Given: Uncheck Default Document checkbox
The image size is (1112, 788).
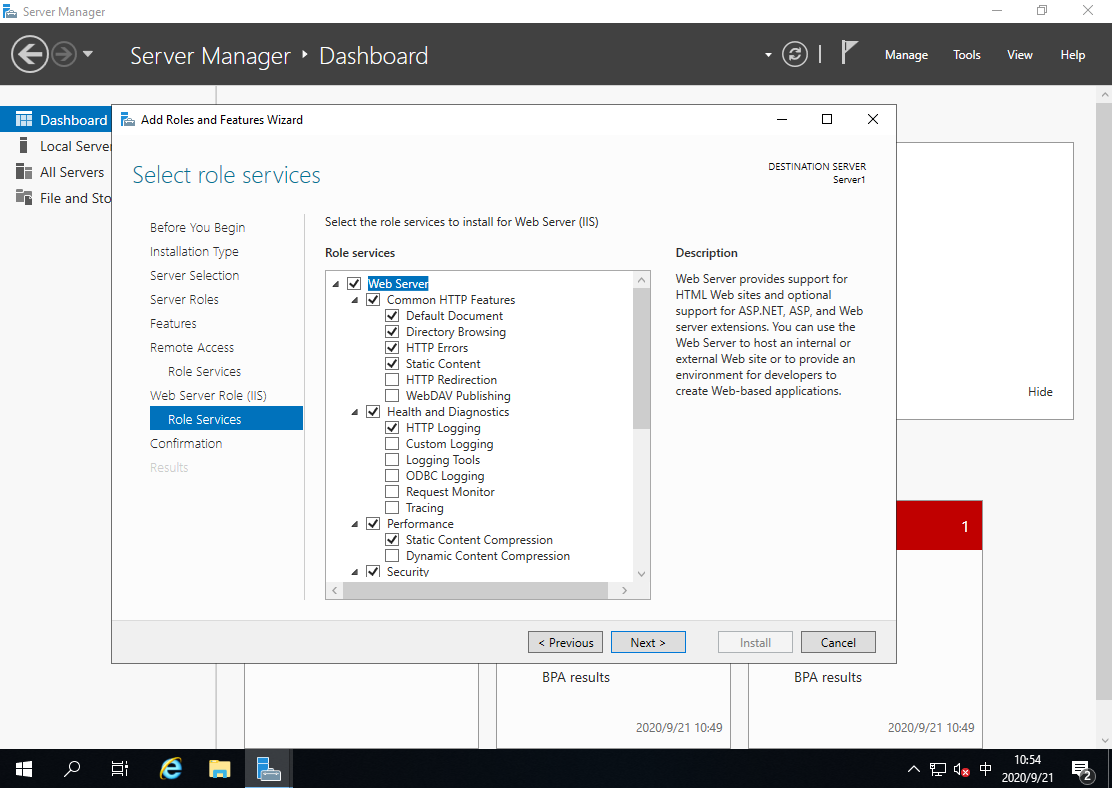Looking at the screenshot, I should (391, 316).
